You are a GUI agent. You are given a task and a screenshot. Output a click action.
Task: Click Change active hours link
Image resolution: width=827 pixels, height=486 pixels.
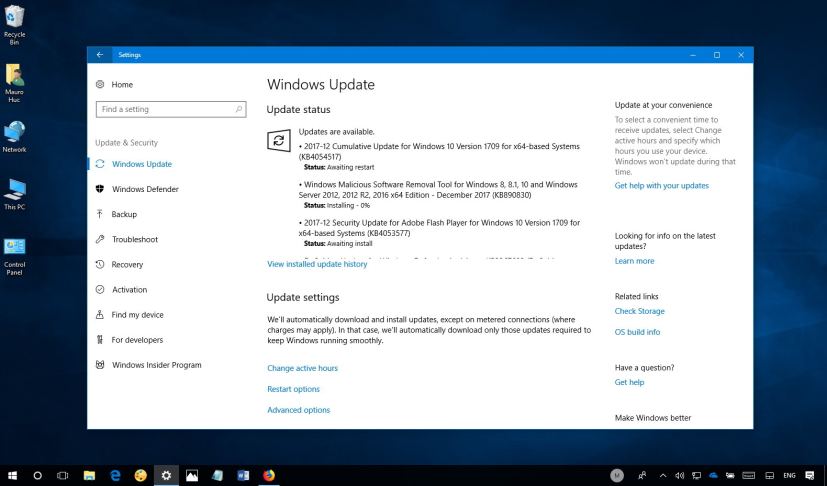pyautogui.click(x=302, y=368)
